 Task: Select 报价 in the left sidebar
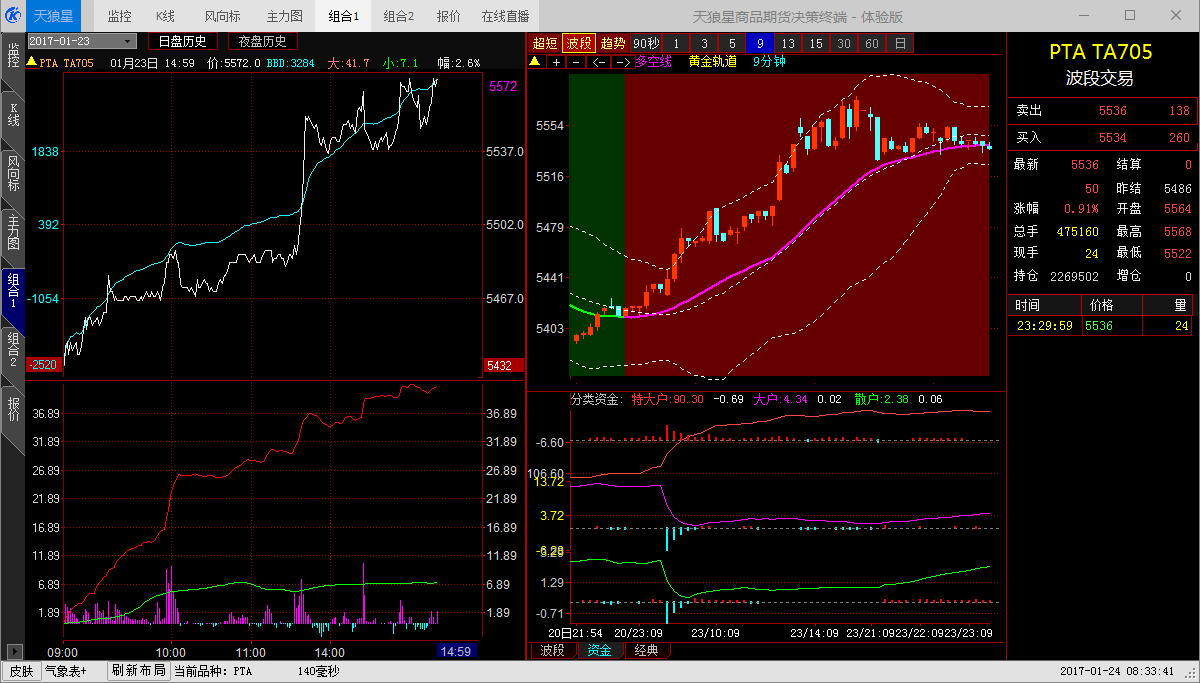[13, 407]
